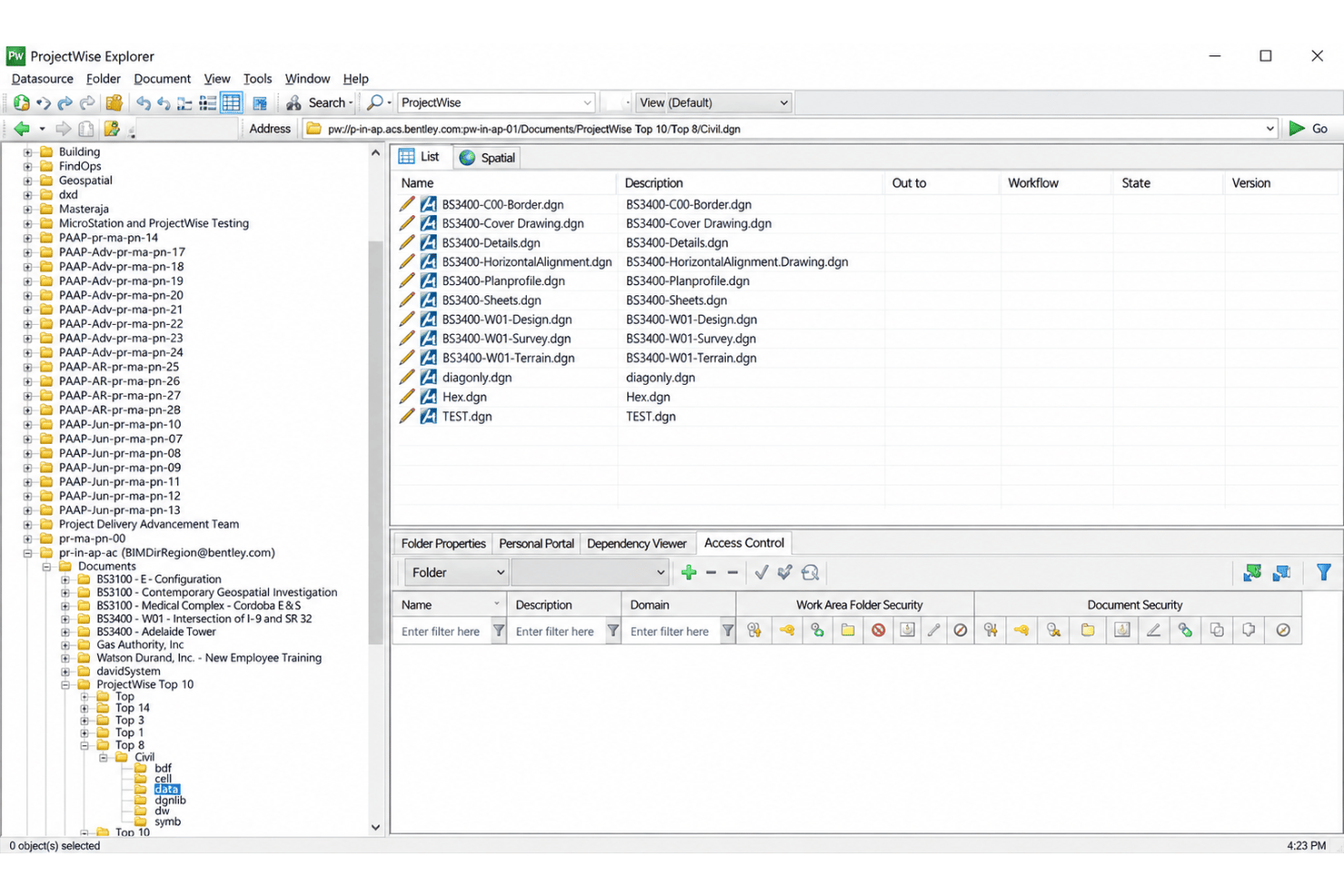Click the blue arrows sync icon
The image size is (1344, 896).
[1281, 572]
